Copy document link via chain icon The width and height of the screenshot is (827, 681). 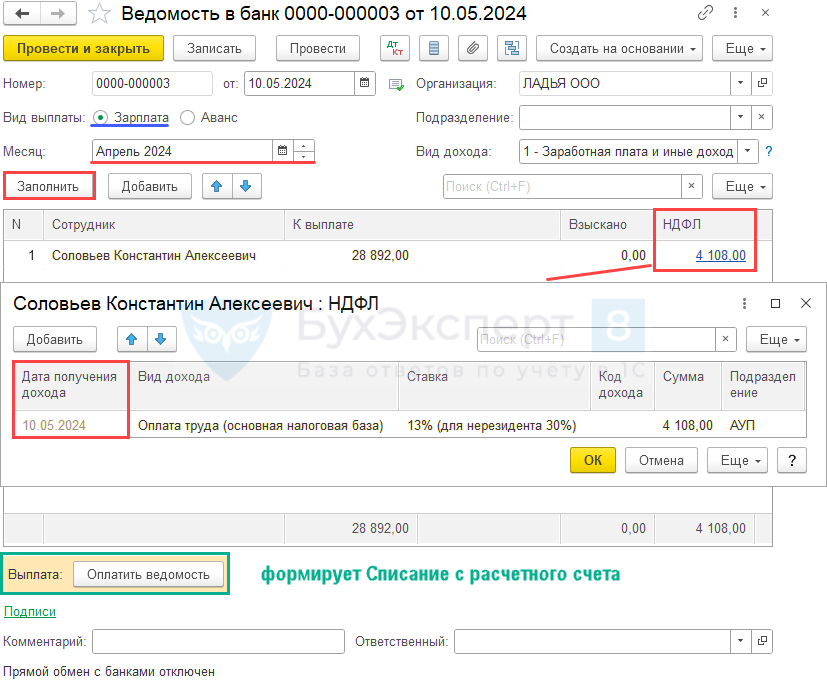[707, 14]
